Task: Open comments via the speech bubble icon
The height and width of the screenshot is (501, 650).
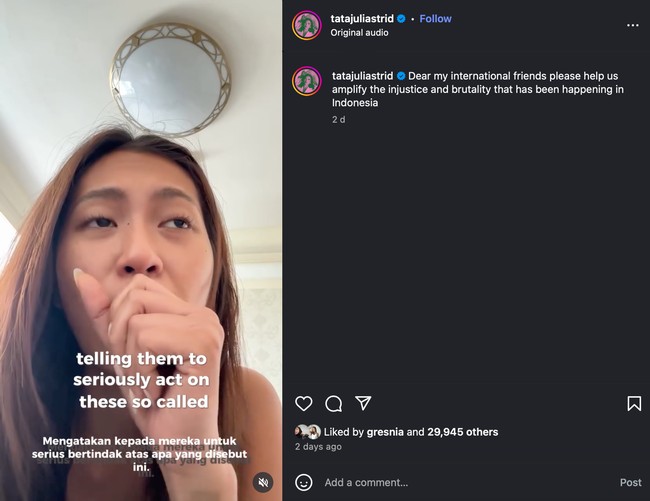Action: coord(334,403)
